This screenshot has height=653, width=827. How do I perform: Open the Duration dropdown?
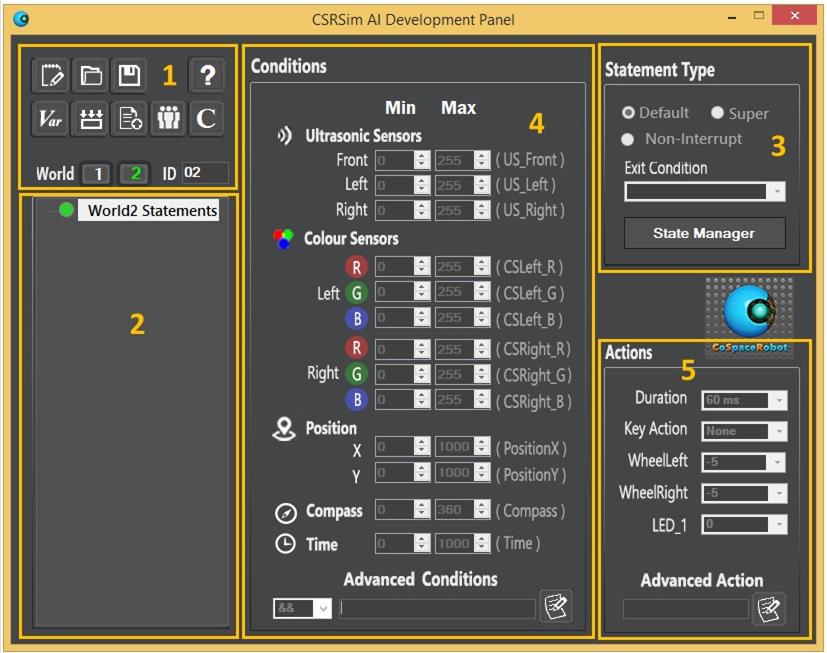point(779,400)
